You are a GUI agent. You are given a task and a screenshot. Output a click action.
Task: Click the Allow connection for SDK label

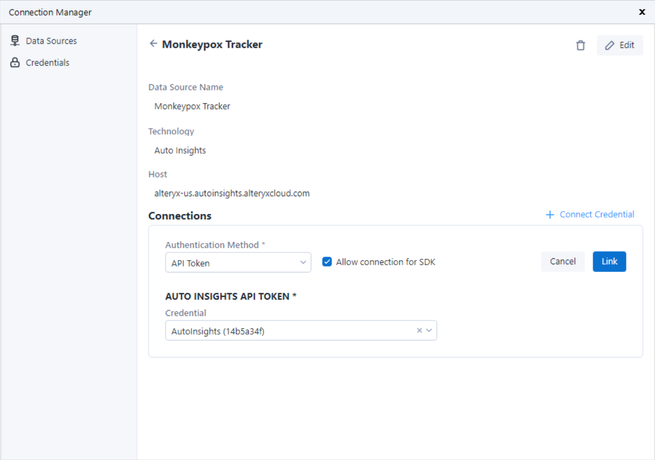pos(386,262)
